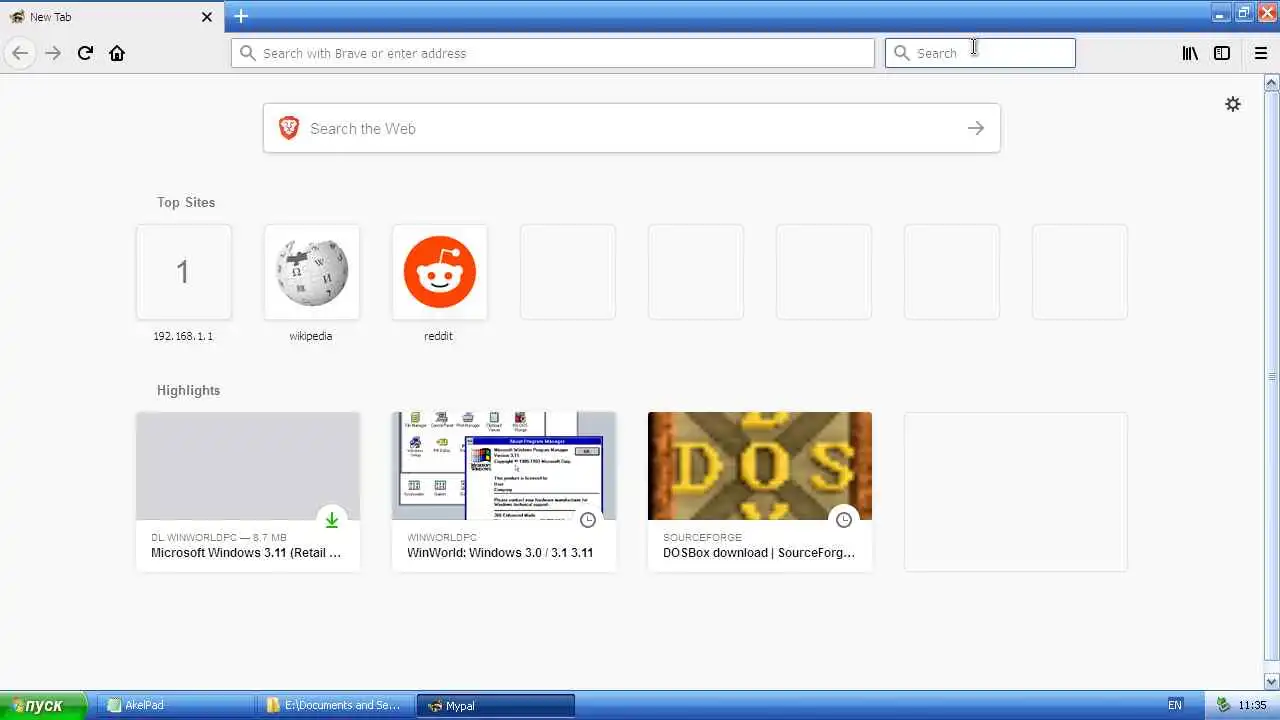Open Microsoft Windows 3.11 download highlight
Viewport: 1280px width, 720px height.
(x=248, y=491)
